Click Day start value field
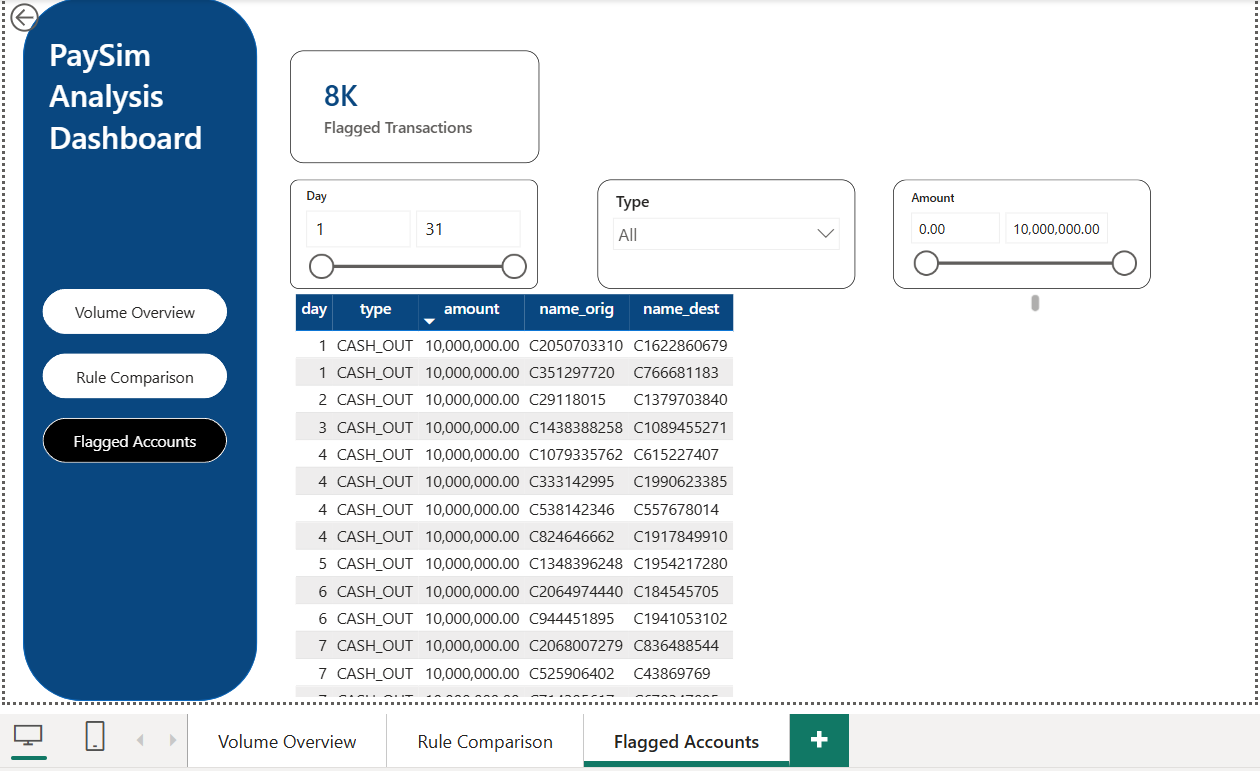1260x771 pixels. pyautogui.click(x=358, y=229)
